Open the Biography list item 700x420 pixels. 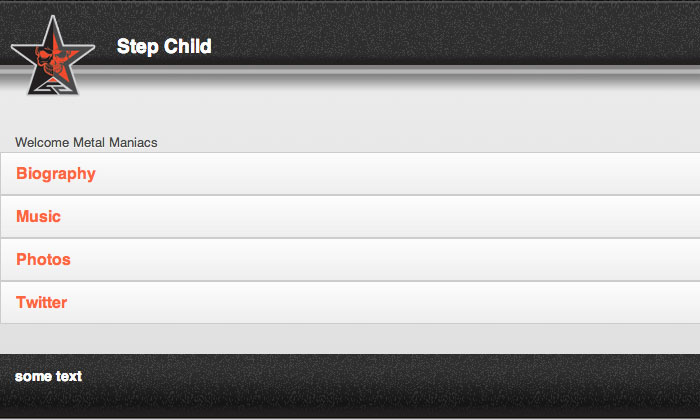tap(56, 174)
